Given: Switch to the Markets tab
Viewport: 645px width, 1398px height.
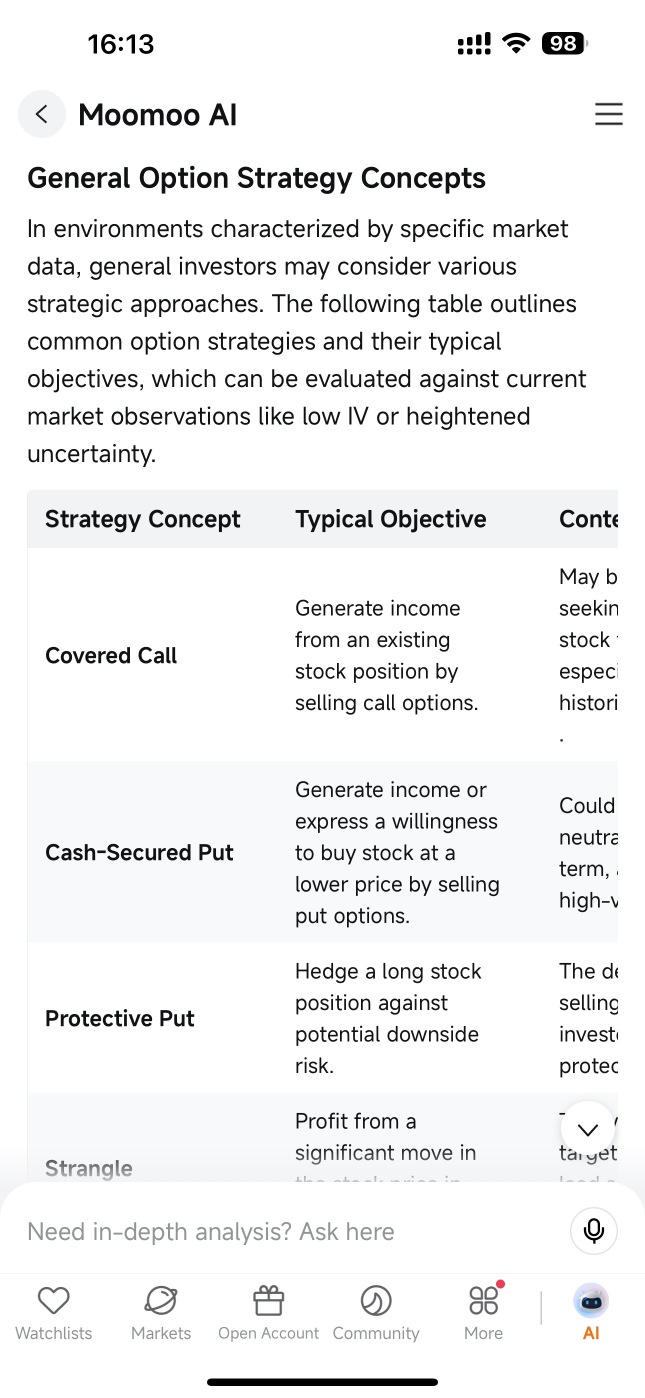Looking at the screenshot, I should (161, 1313).
